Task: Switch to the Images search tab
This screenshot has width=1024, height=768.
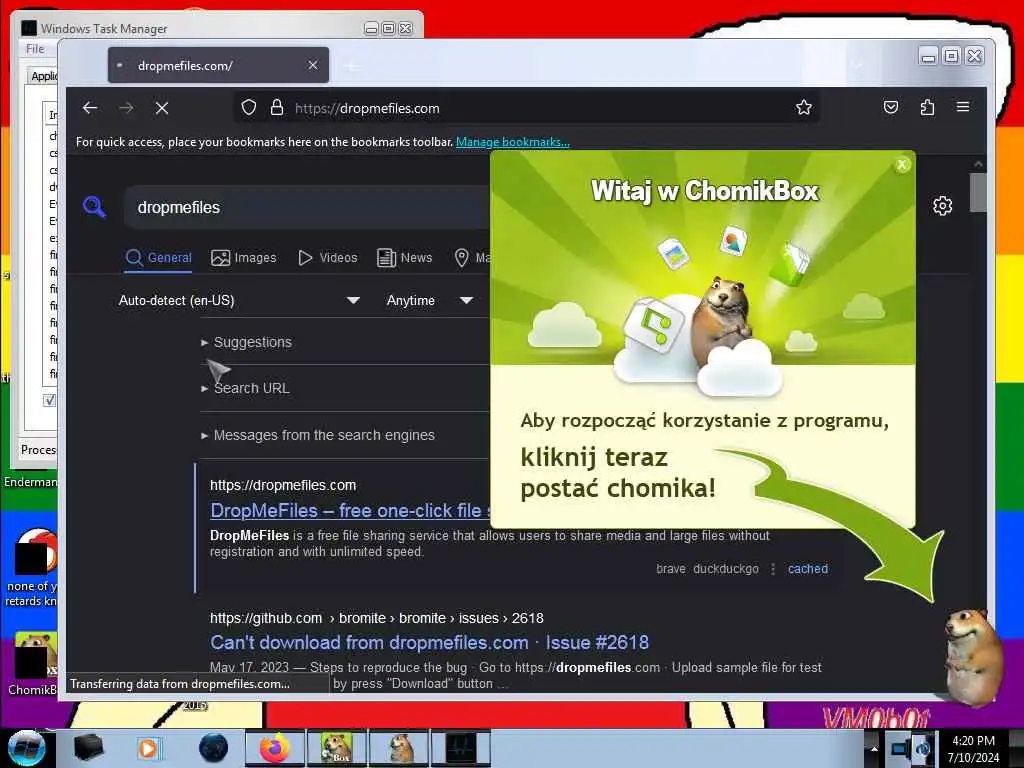Action: pyautogui.click(x=244, y=258)
